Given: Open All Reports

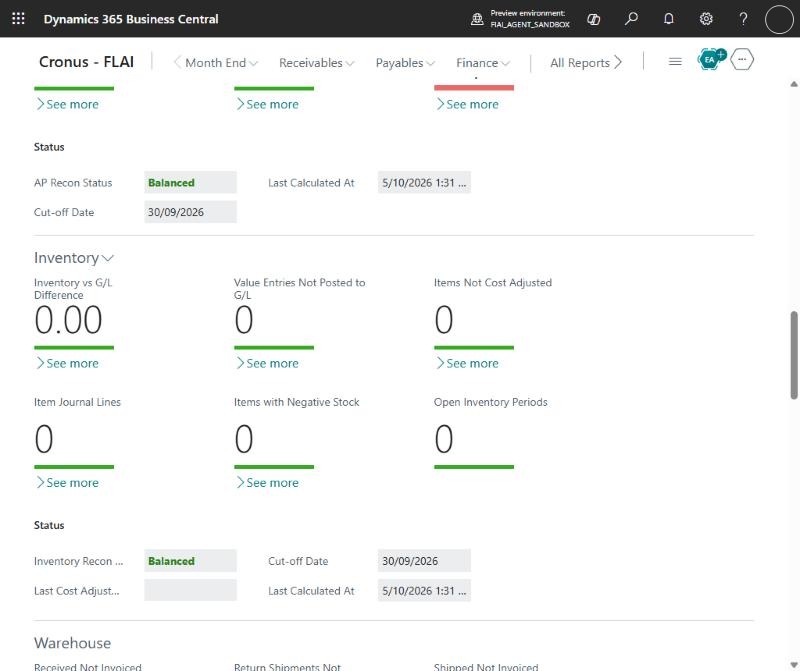Looking at the screenshot, I should tap(586, 63).
